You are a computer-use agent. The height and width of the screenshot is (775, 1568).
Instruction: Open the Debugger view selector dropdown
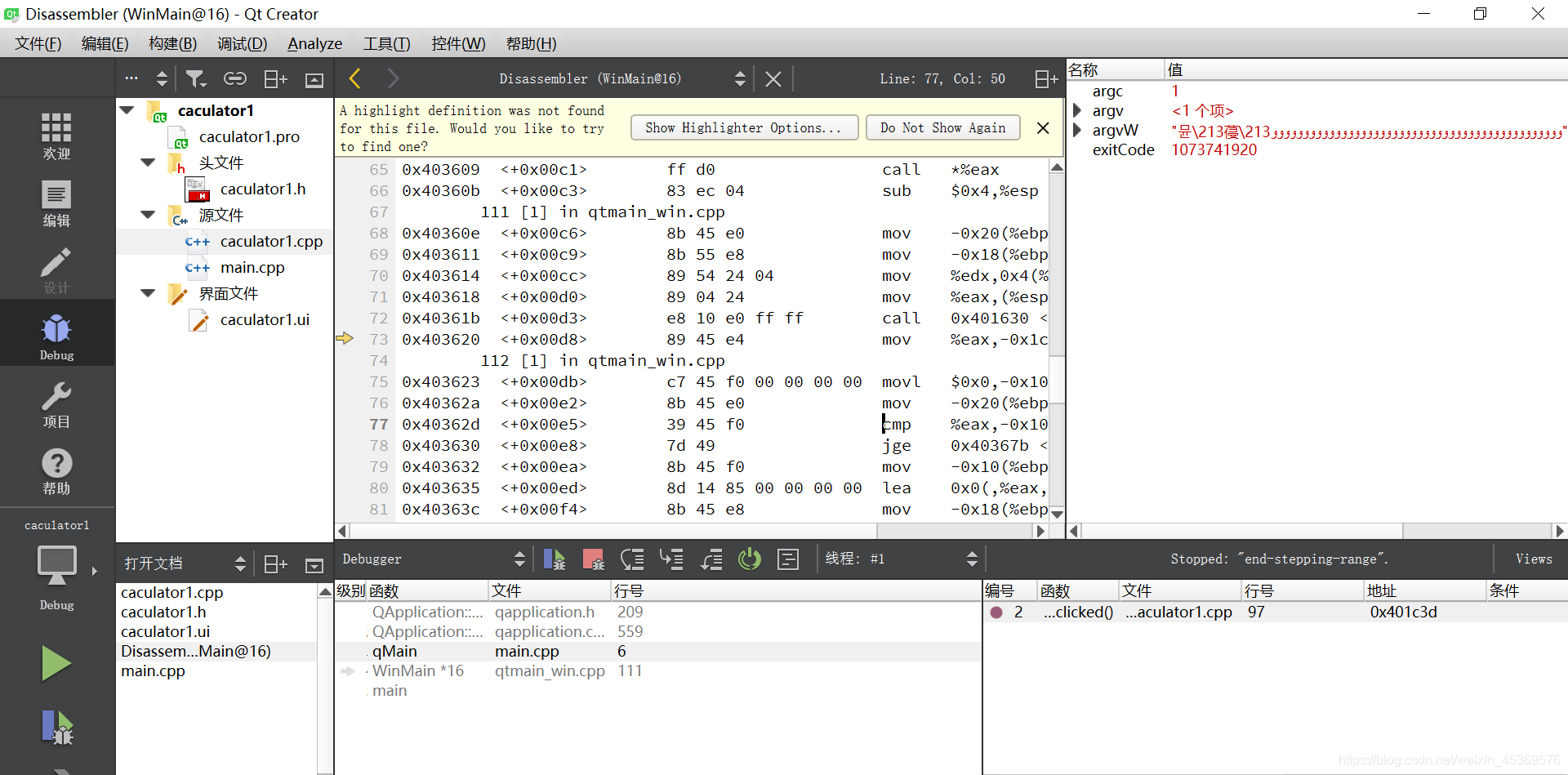point(519,559)
